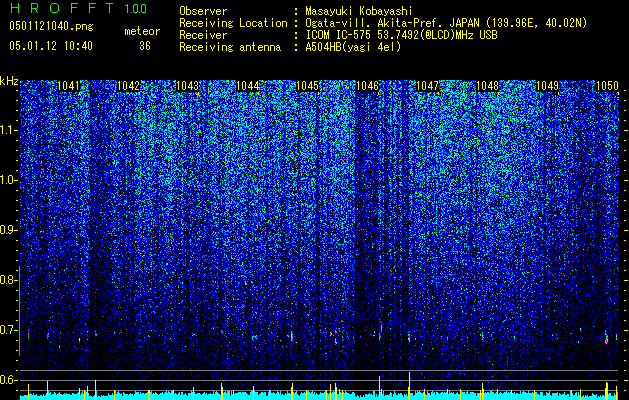The width and height of the screenshot is (629, 400).
Task: Click the Receiving antenna label
Action: pos(230,47)
